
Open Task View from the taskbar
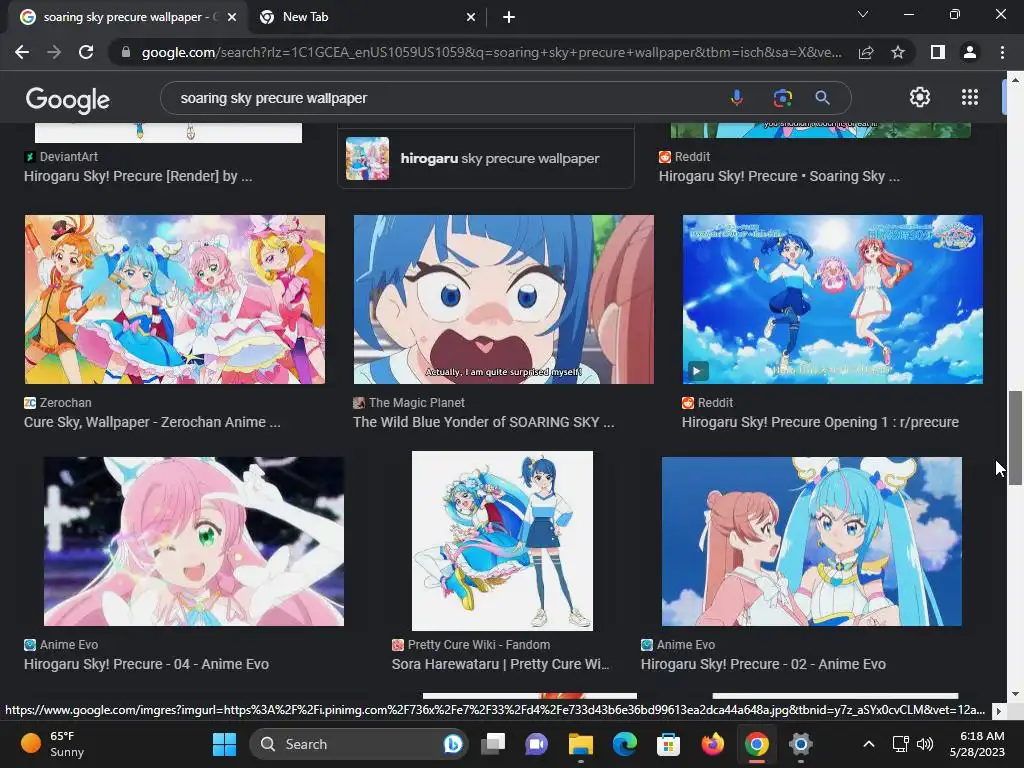tap(493, 744)
